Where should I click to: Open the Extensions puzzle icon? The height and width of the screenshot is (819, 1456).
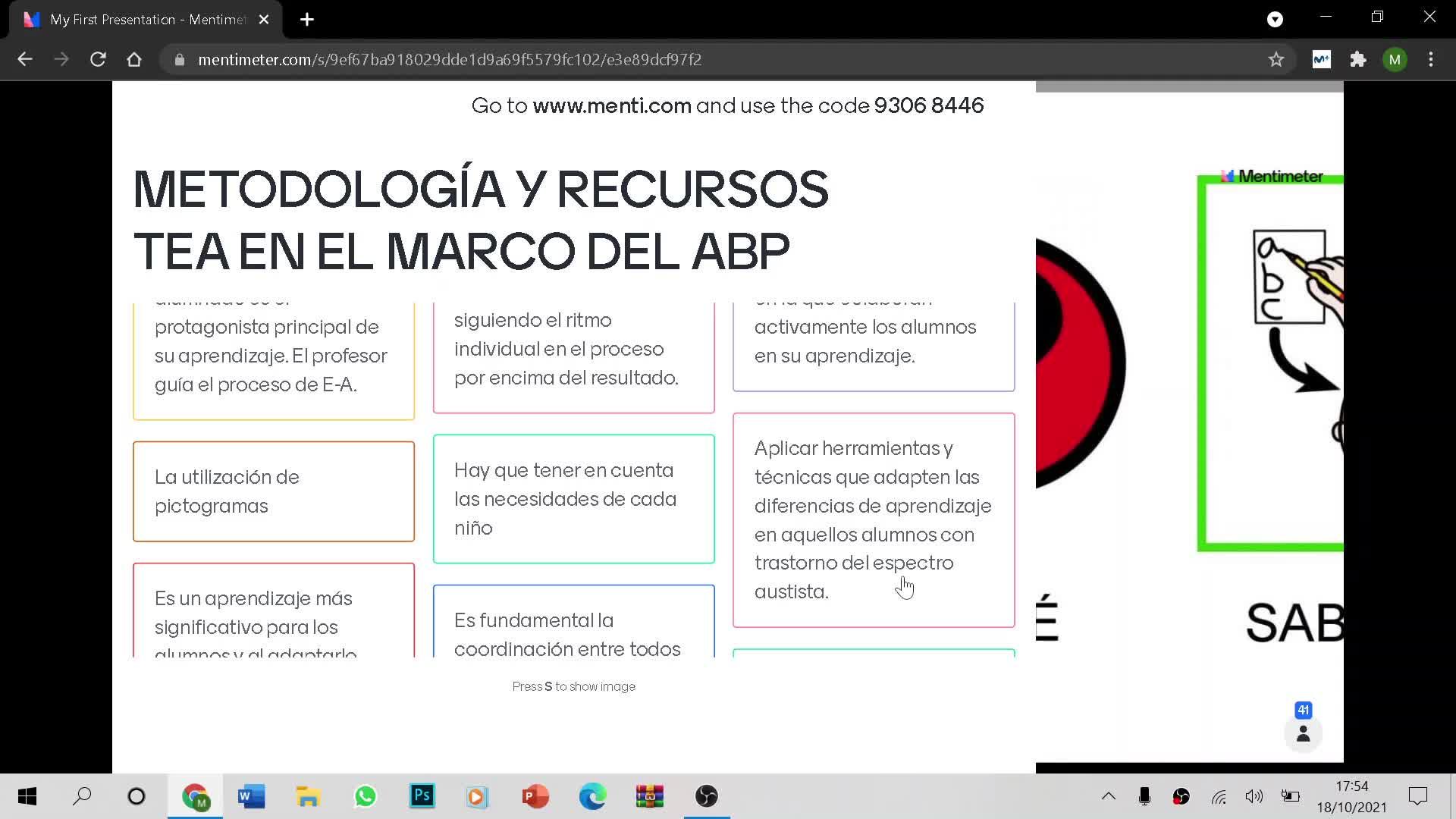[1358, 59]
